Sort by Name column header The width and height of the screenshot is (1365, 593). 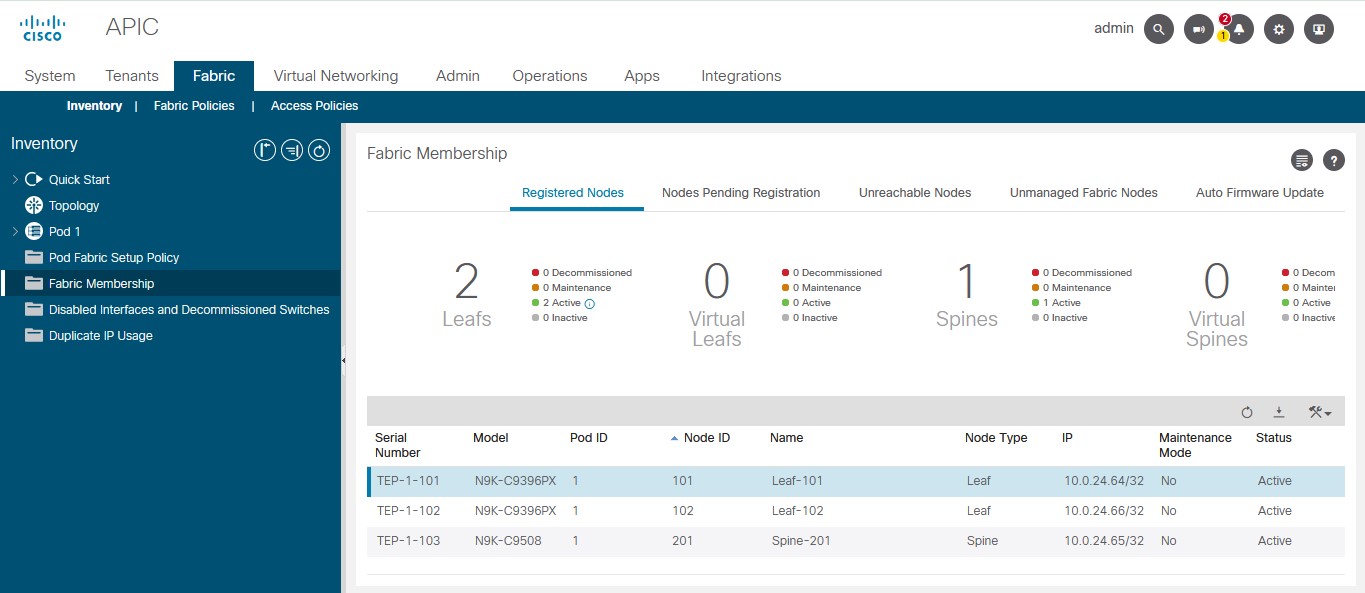(787, 438)
